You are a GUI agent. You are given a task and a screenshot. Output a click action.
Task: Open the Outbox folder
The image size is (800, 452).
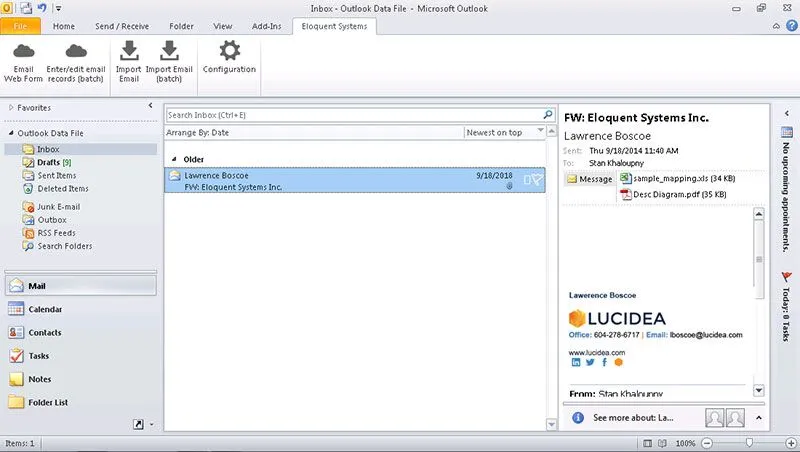[45, 220]
